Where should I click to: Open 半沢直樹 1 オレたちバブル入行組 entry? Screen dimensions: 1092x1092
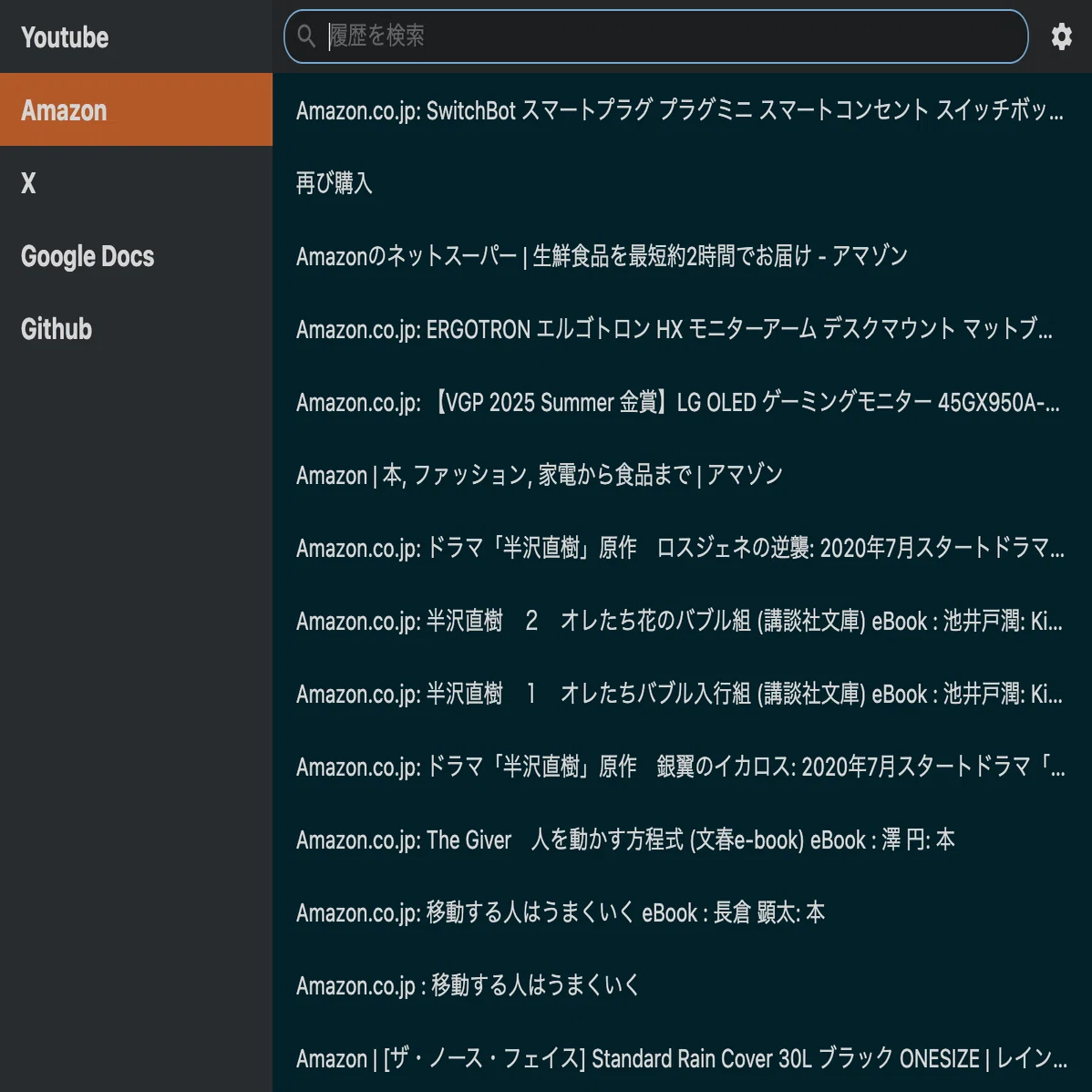tap(682, 694)
